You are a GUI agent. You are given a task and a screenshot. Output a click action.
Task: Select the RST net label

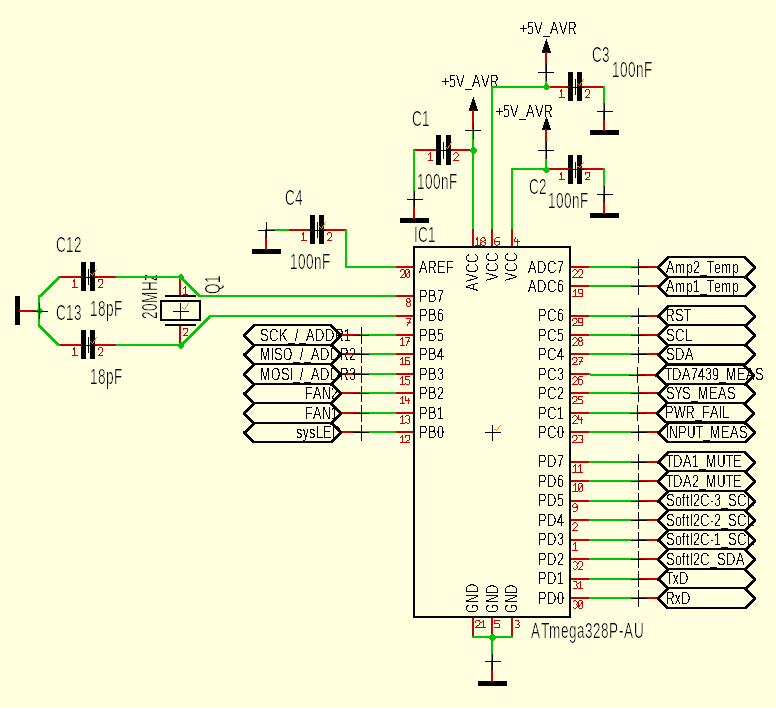coord(706,316)
